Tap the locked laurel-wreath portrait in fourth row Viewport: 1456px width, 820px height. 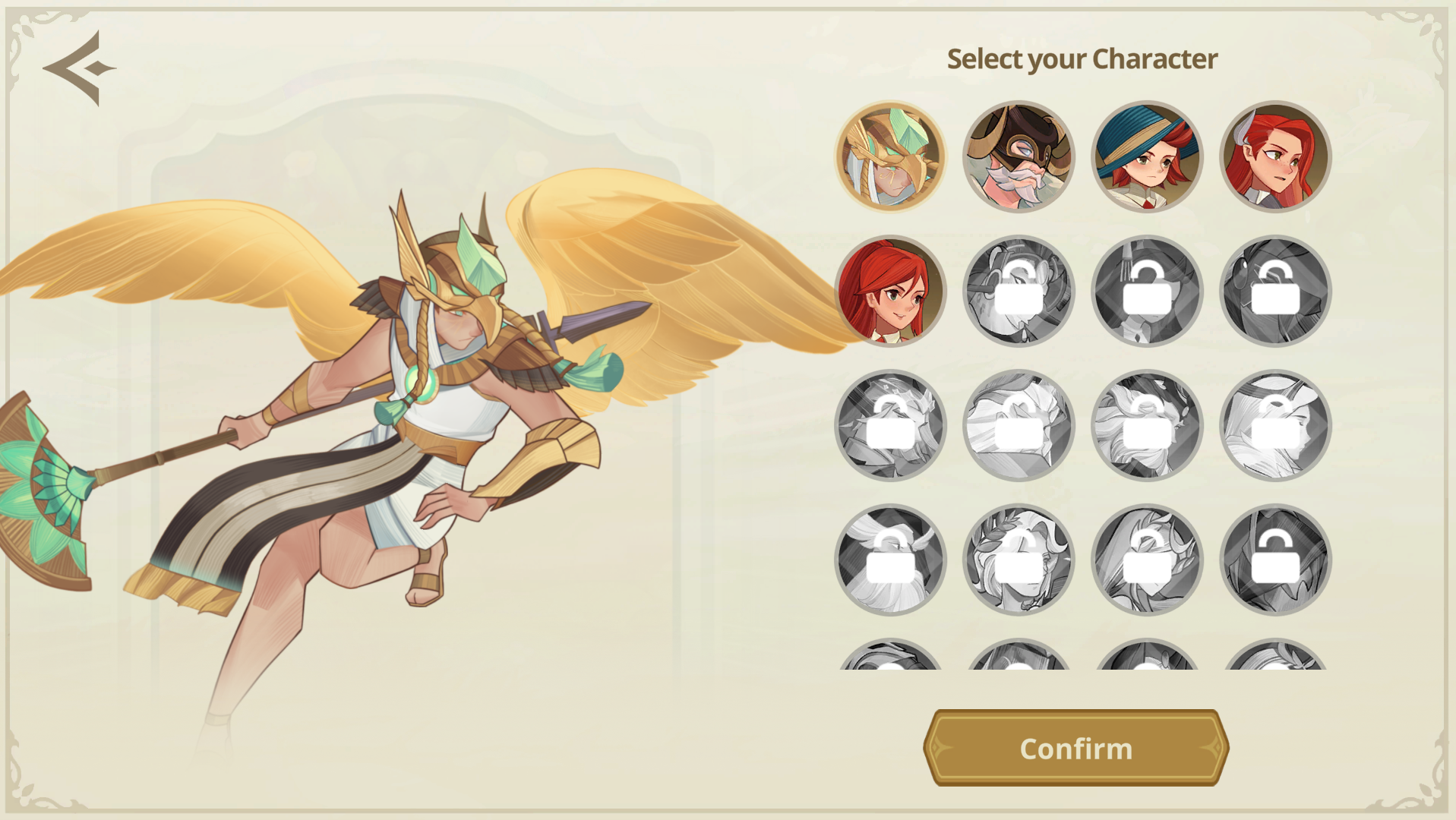1019,560
